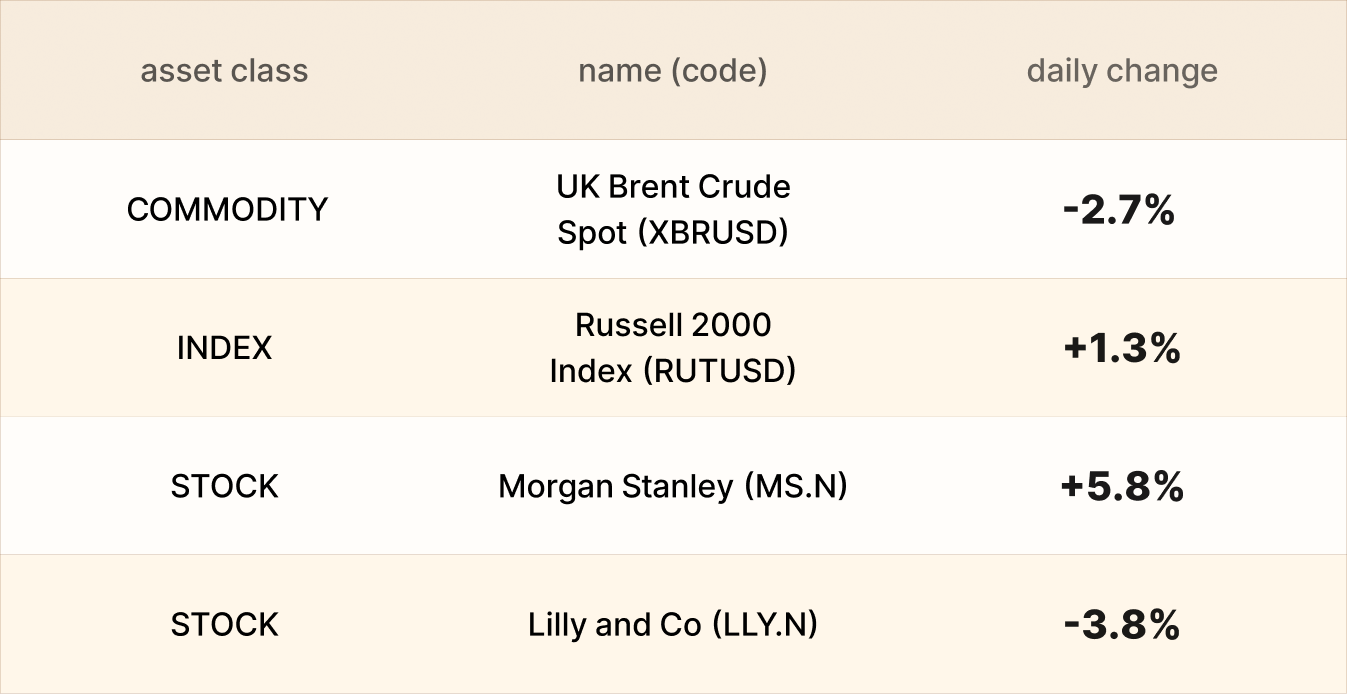Image resolution: width=1347 pixels, height=694 pixels.
Task: Click the 'Russell 2000' name text
Action: coord(673,325)
